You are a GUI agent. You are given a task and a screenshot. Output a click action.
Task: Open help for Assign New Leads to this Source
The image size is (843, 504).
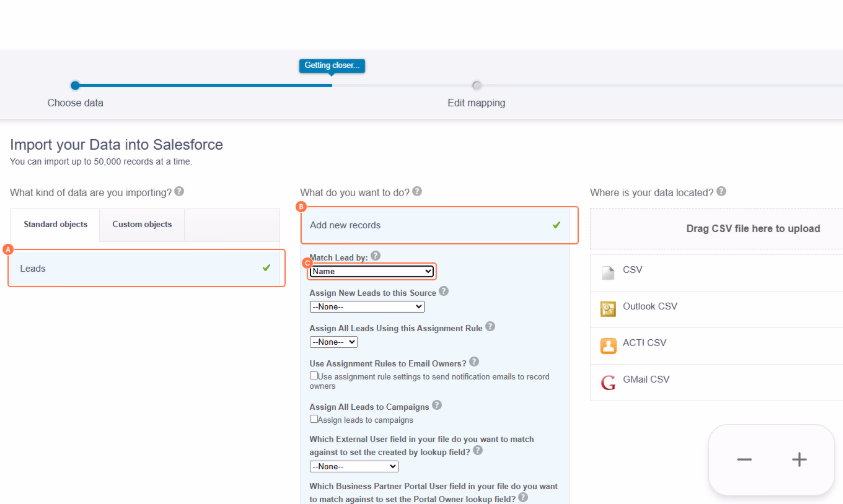(444, 292)
